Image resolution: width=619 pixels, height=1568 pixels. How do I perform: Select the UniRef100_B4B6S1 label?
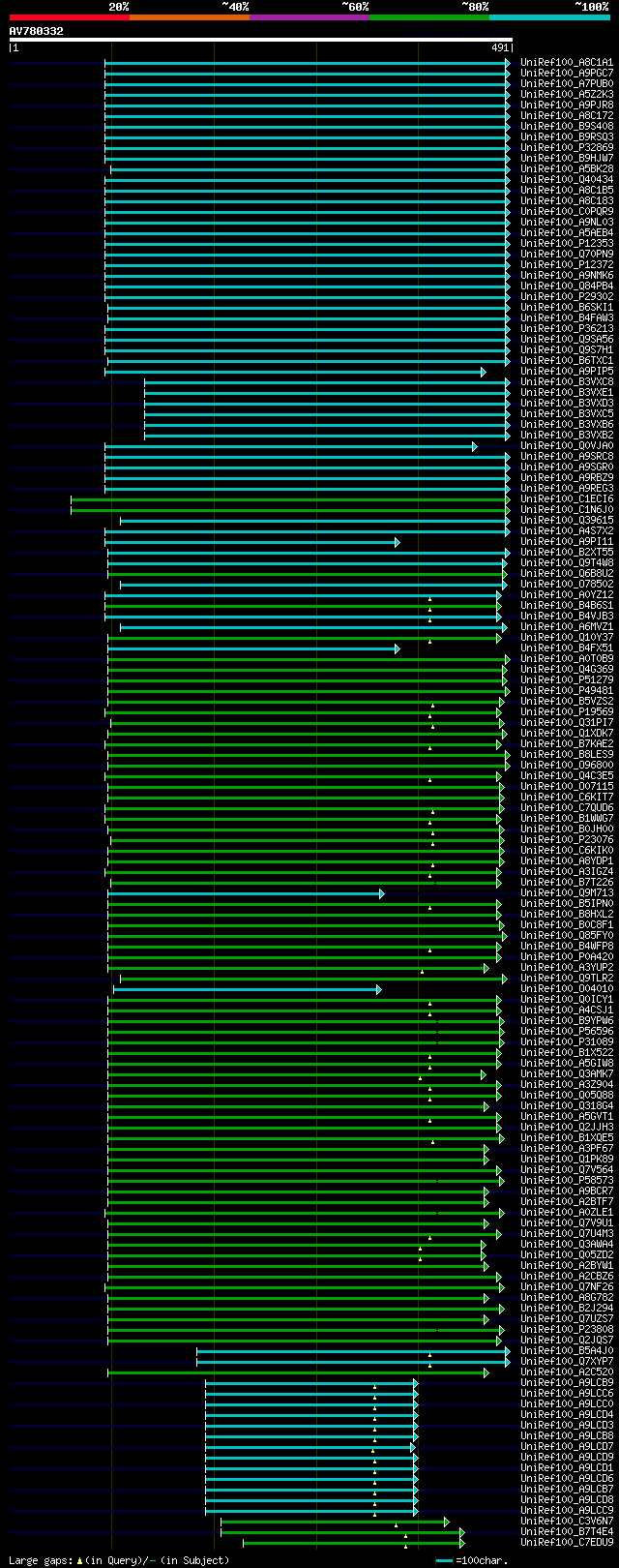567,606
